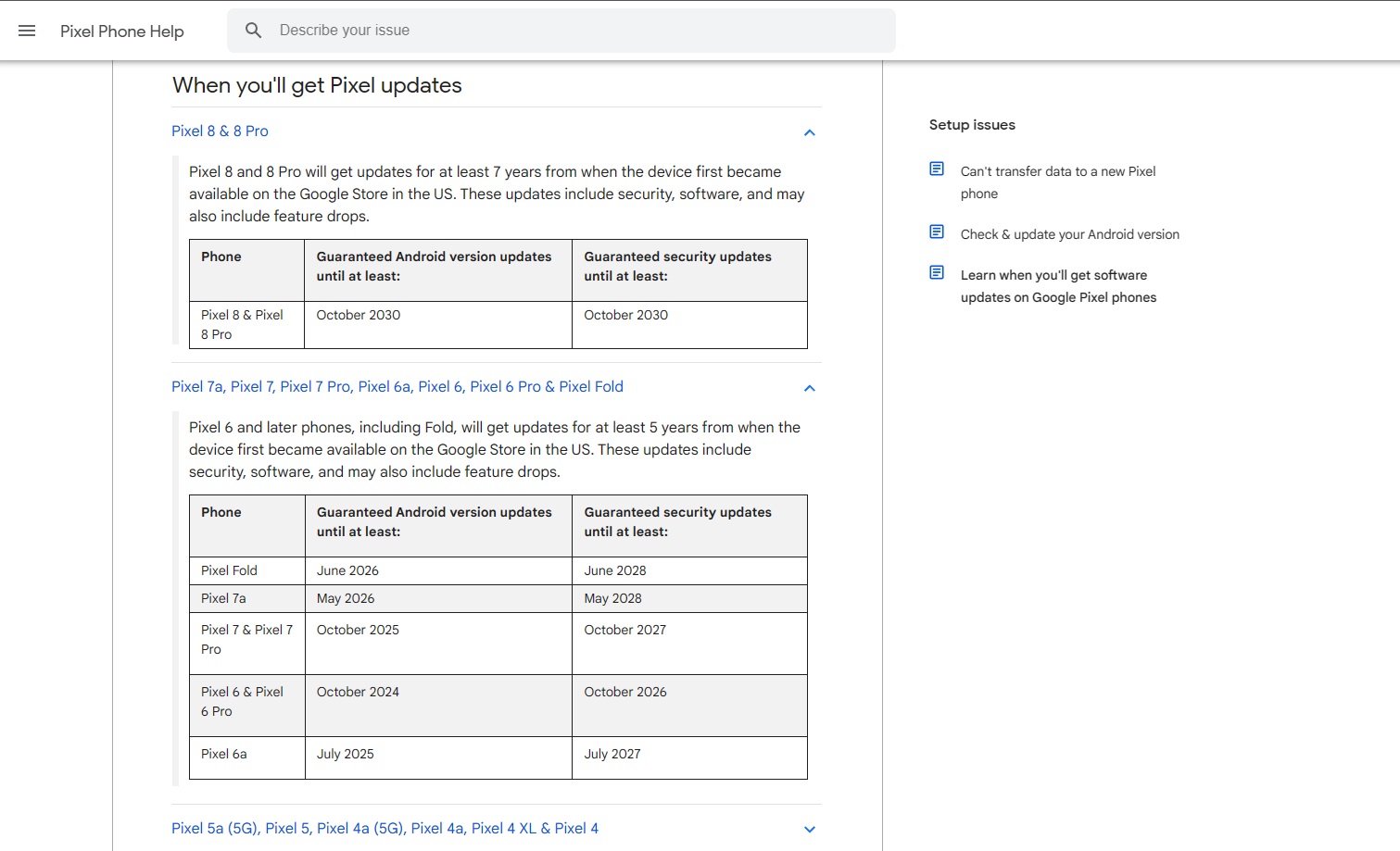The image size is (1400, 851).
Task: Click the search magnifier icon
Action: point(254,31)
